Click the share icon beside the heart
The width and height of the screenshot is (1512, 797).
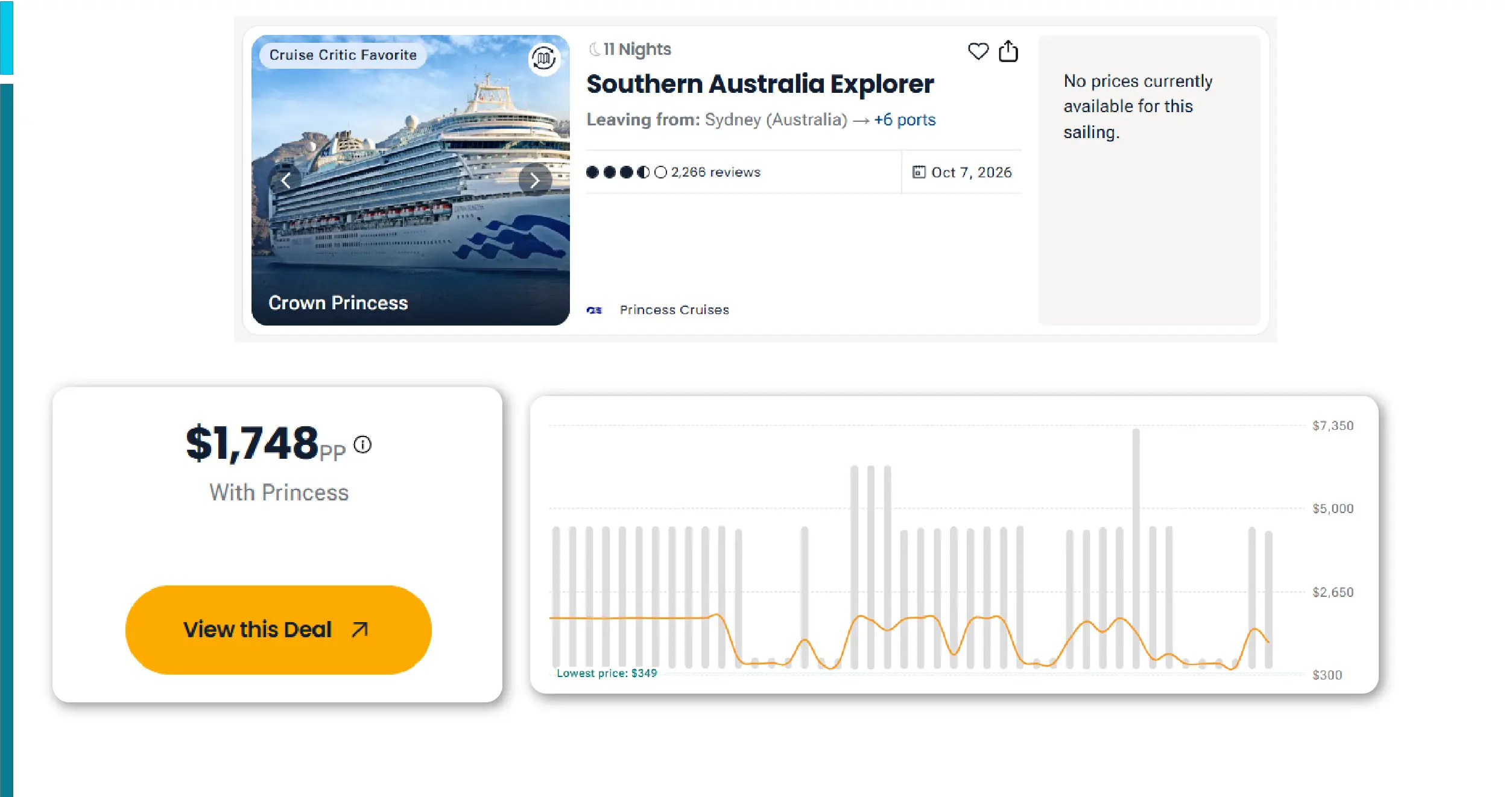point(1008,51)
